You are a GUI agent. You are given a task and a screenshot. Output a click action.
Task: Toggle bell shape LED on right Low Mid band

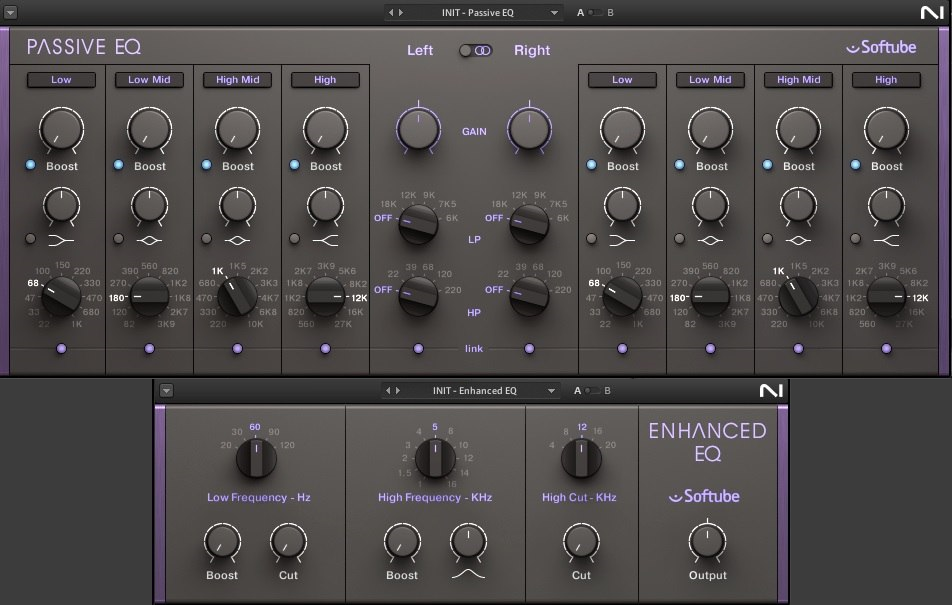click(x=679, y=239)
